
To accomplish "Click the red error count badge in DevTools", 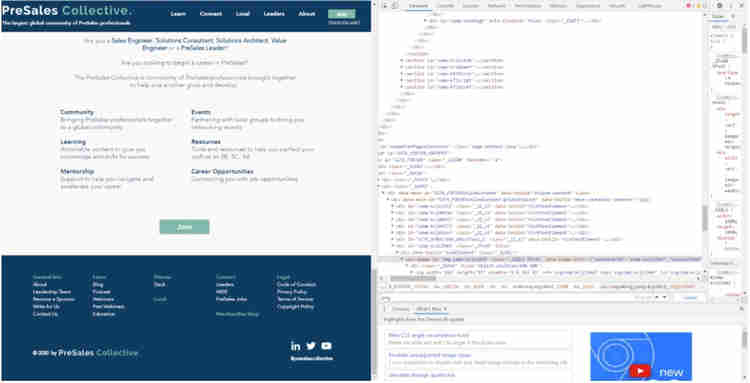I will (x=689, y=6).
